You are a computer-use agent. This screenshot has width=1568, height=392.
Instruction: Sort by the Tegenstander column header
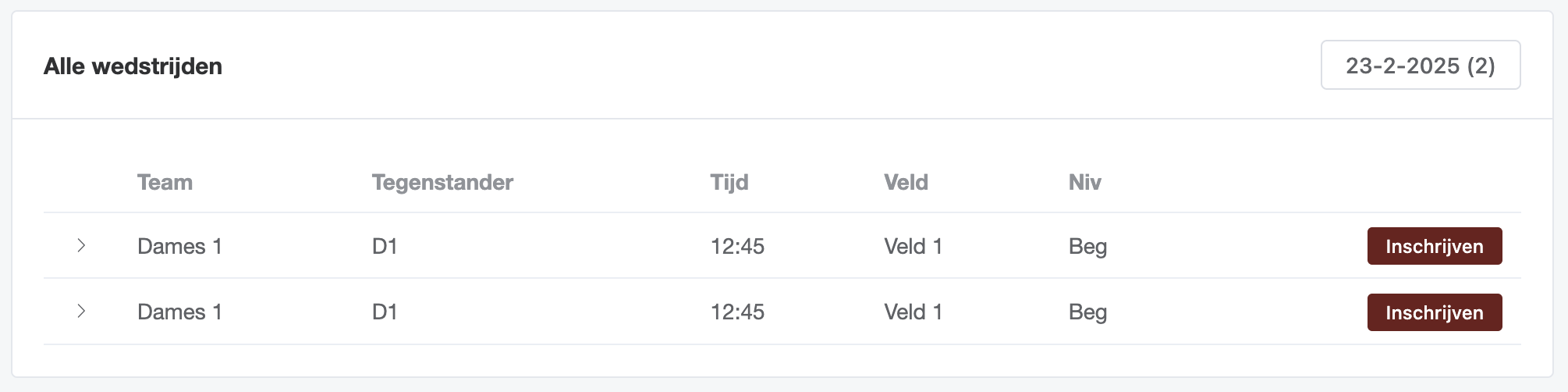tap(442, 182)
